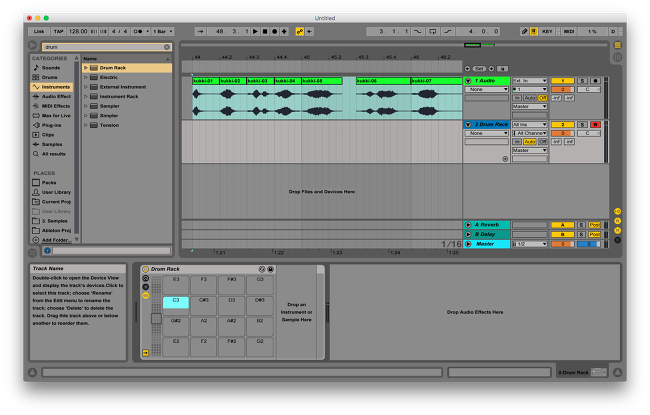Viewport: 650px width, 415px height.
Task: Disarm the 2 Drum Rack track
Action: tap(595, 124)
